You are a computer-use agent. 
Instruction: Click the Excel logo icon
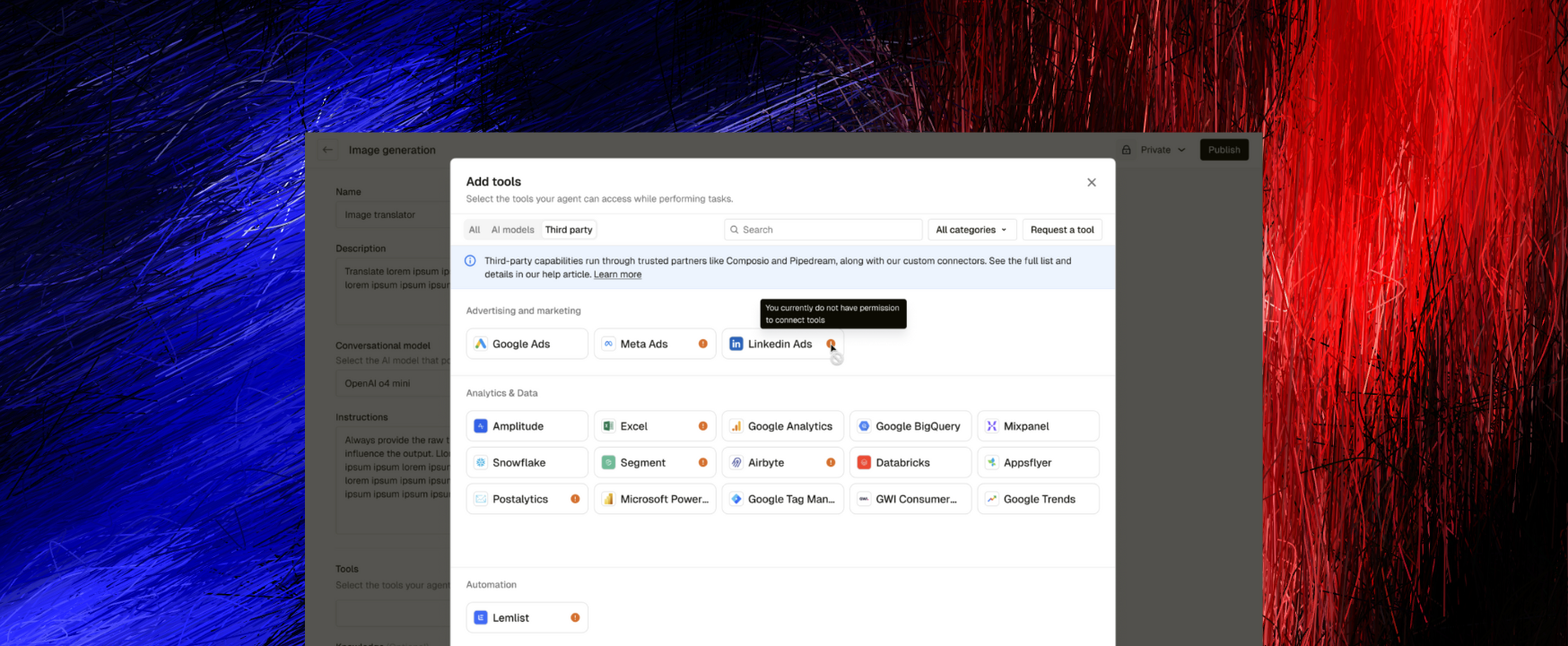pos(608,426)
